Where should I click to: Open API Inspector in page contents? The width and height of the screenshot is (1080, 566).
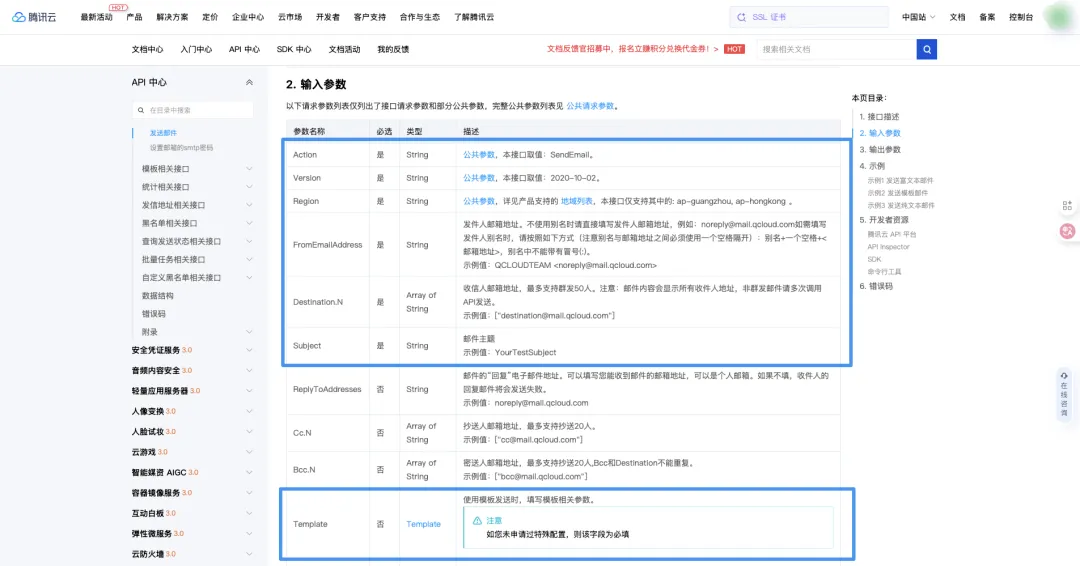tap(888, 247)
